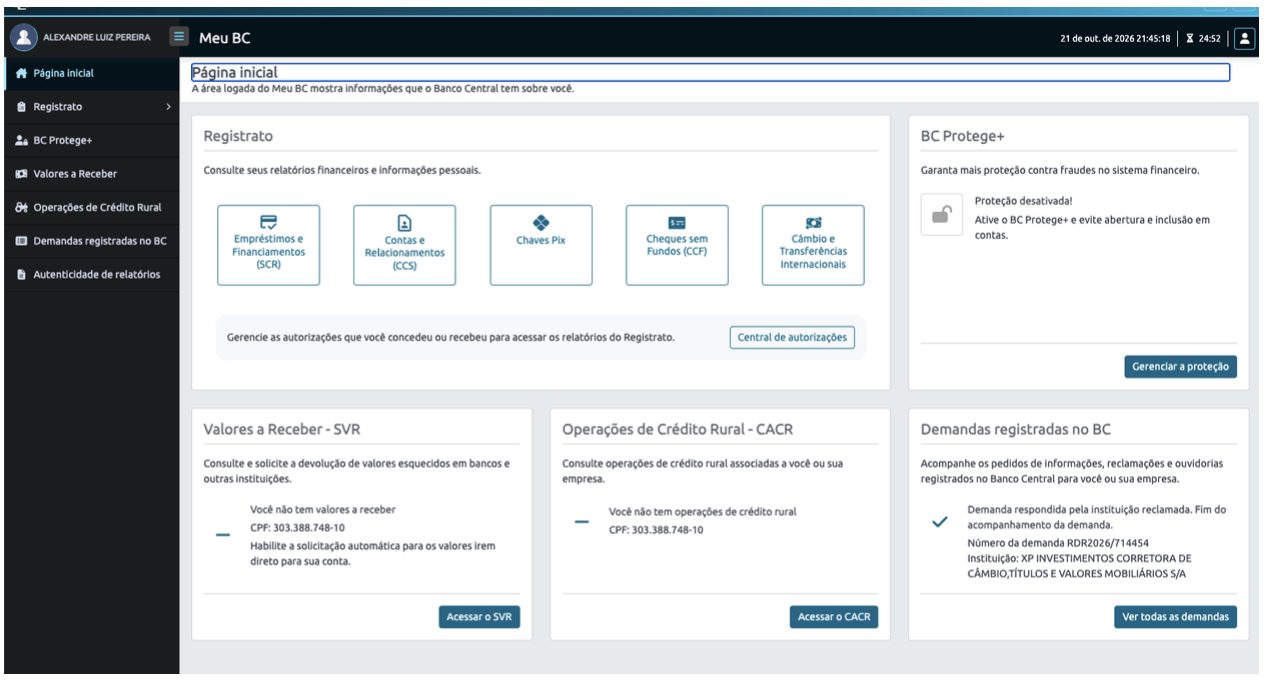Click the 24:52 session countdown
The height and width of the screenshot is (684, 1268).
click(x=1210, y=38)
